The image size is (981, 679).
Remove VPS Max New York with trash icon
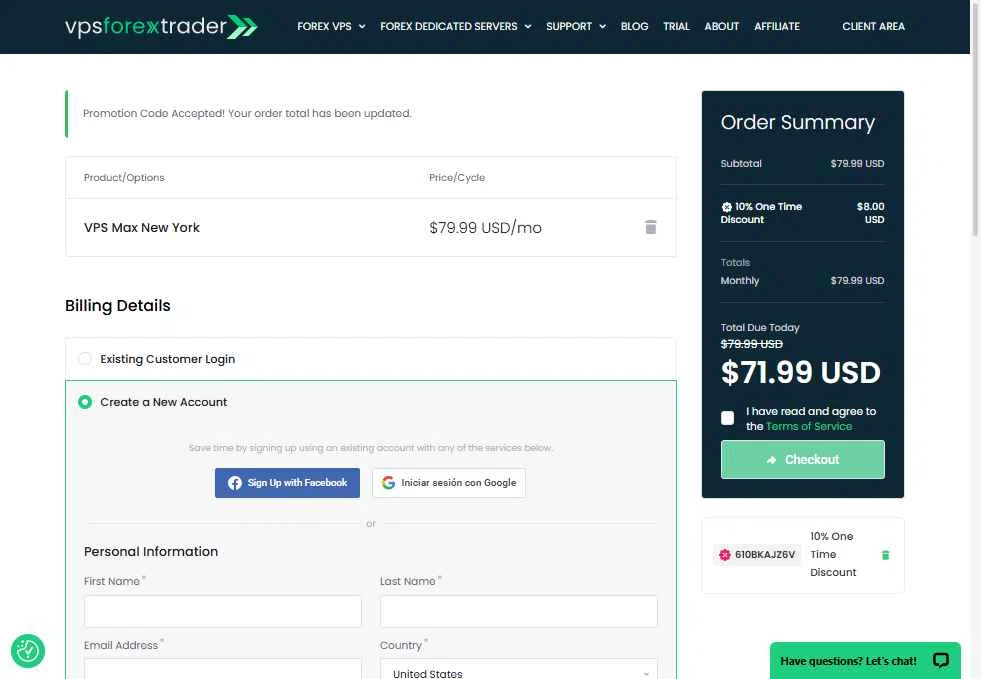coord(651,227)
